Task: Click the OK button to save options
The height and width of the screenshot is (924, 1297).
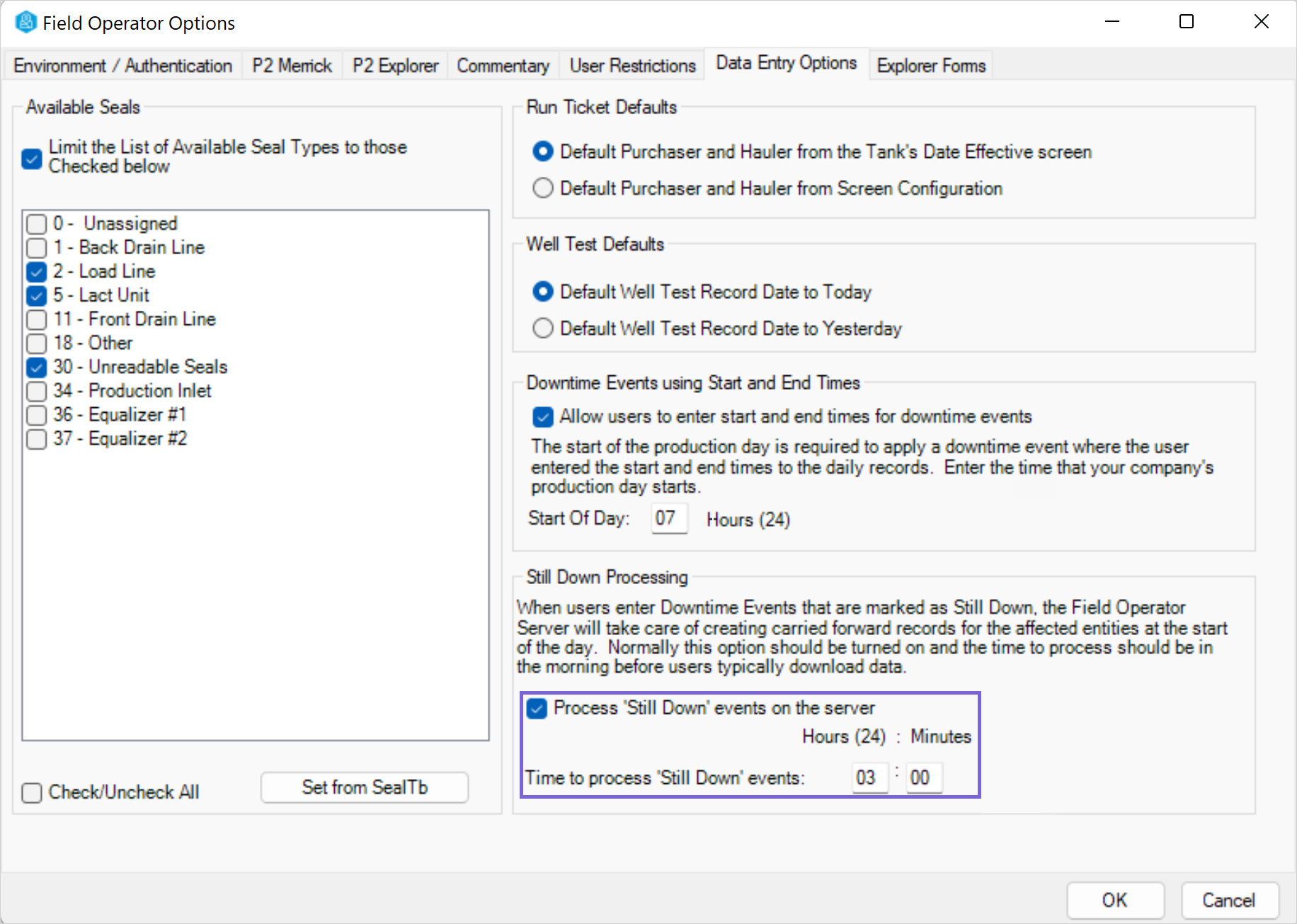Action: coord(1114,900)
